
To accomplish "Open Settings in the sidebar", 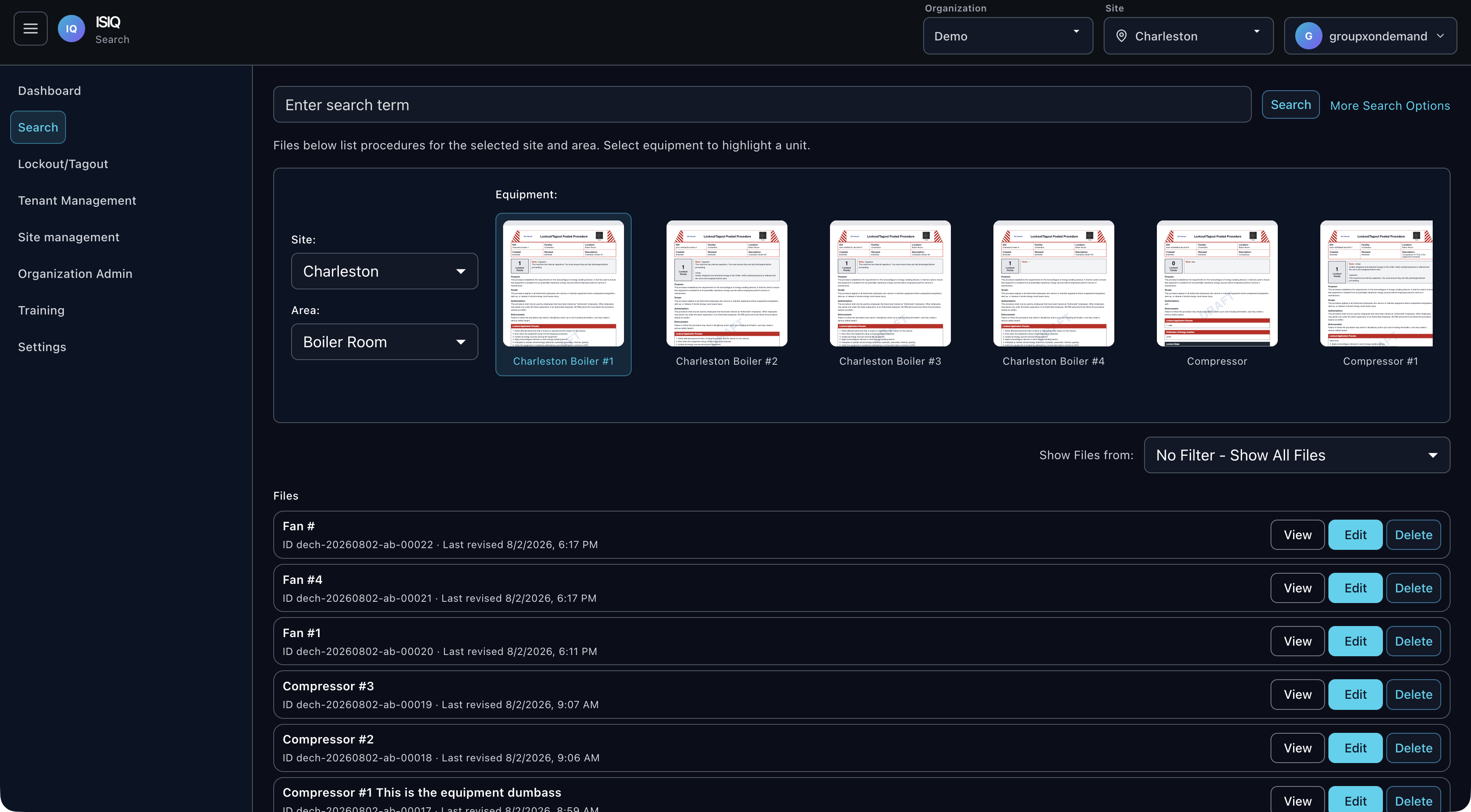I will 42,346.
